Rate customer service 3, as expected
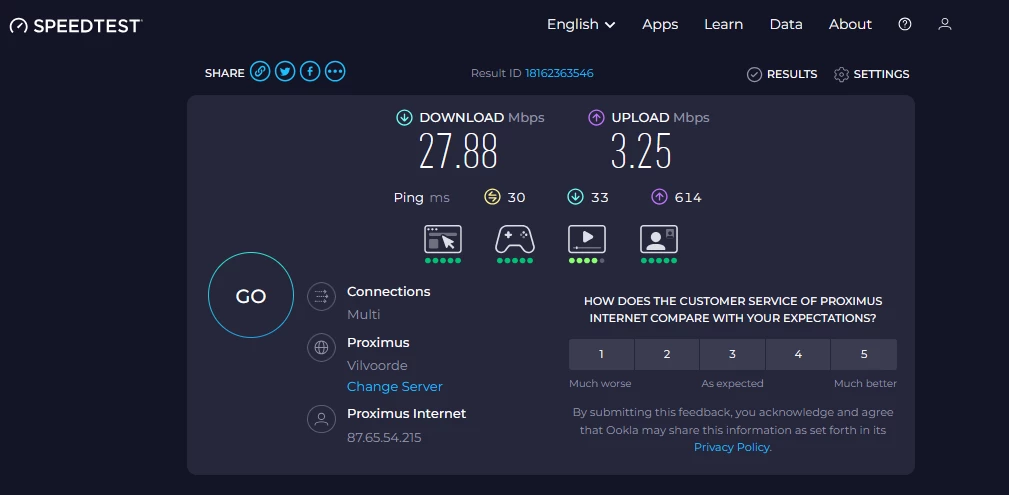1009x495 pixels. pos(732,354)
